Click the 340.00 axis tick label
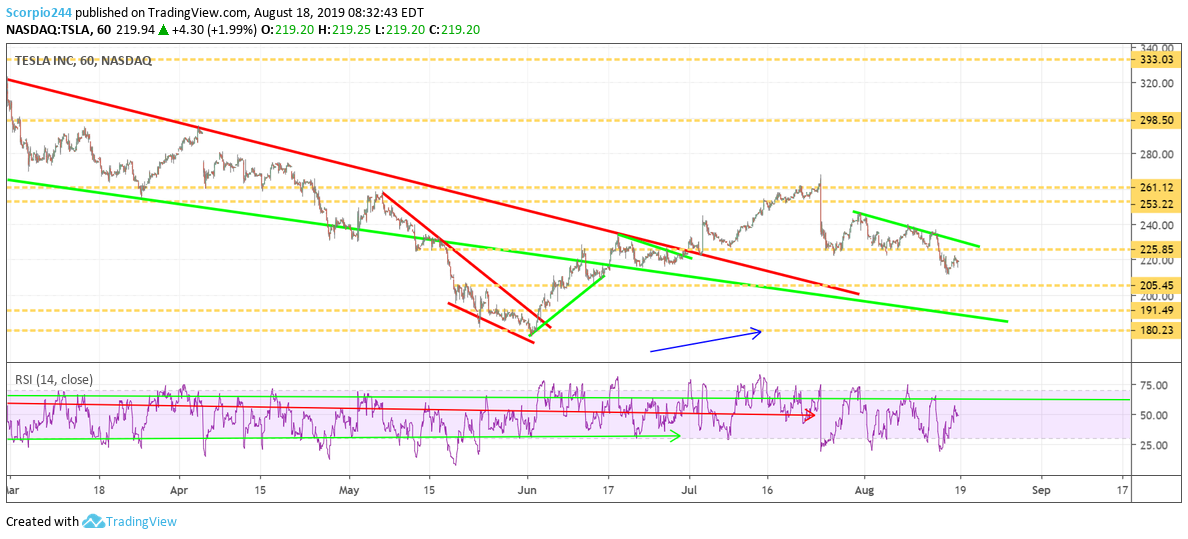Viewport: 1188px width, 539px height. [x=1155, y=46]
